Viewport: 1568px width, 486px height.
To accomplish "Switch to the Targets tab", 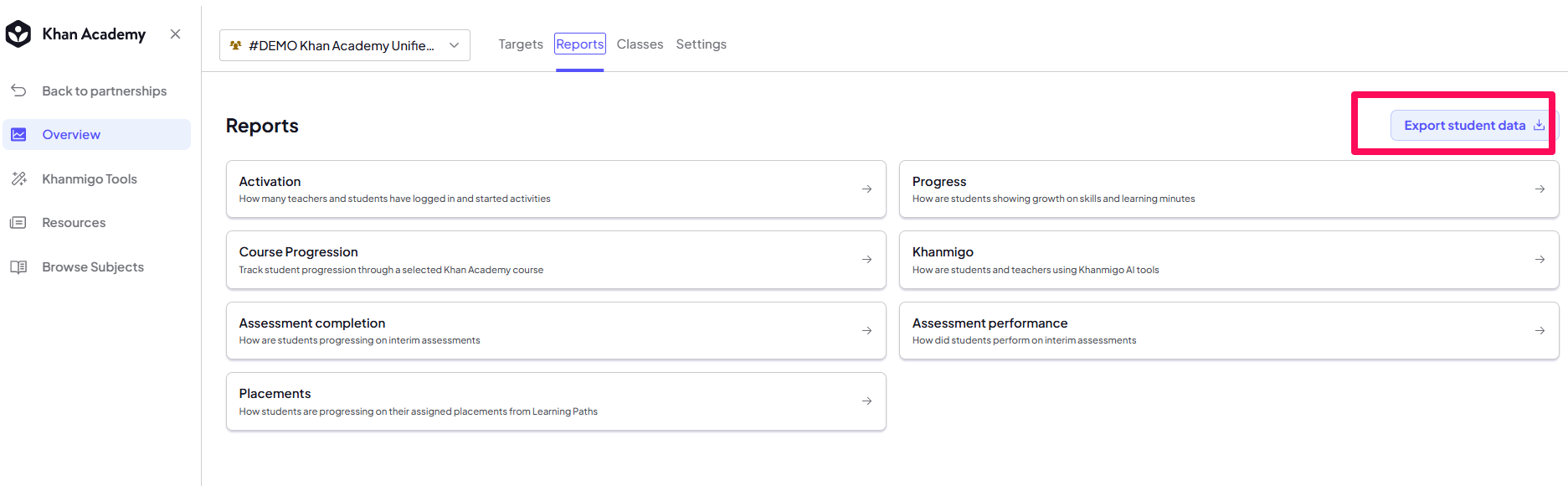I will tap(521, 44).
